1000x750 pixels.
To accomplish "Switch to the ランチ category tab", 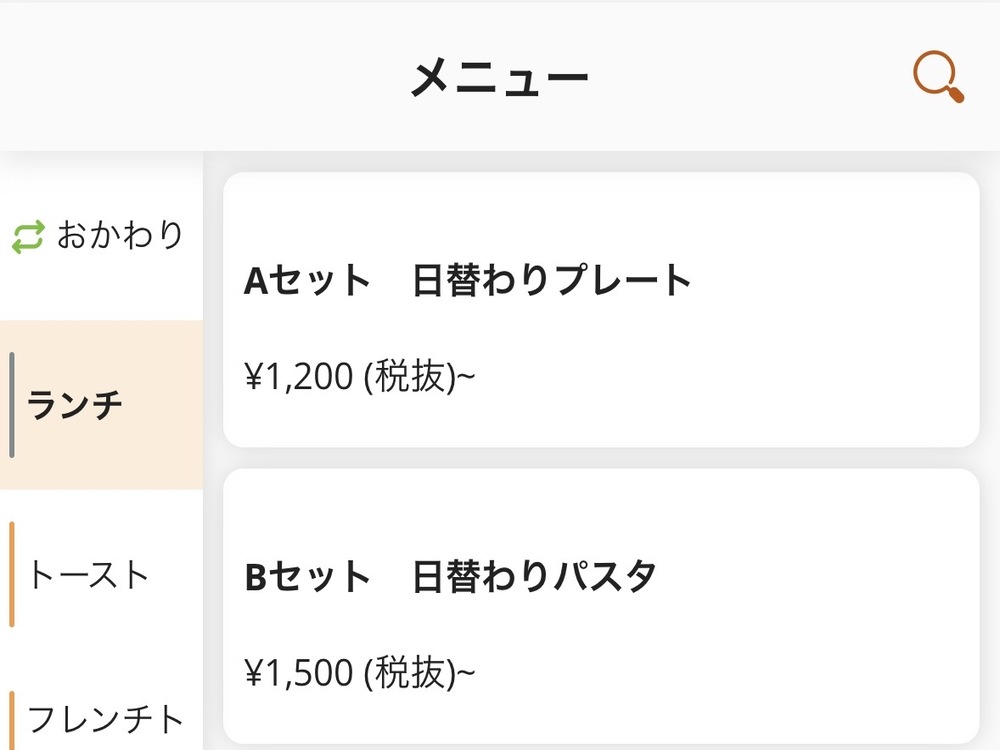I will pyautogui.click(x=76, y=406).
